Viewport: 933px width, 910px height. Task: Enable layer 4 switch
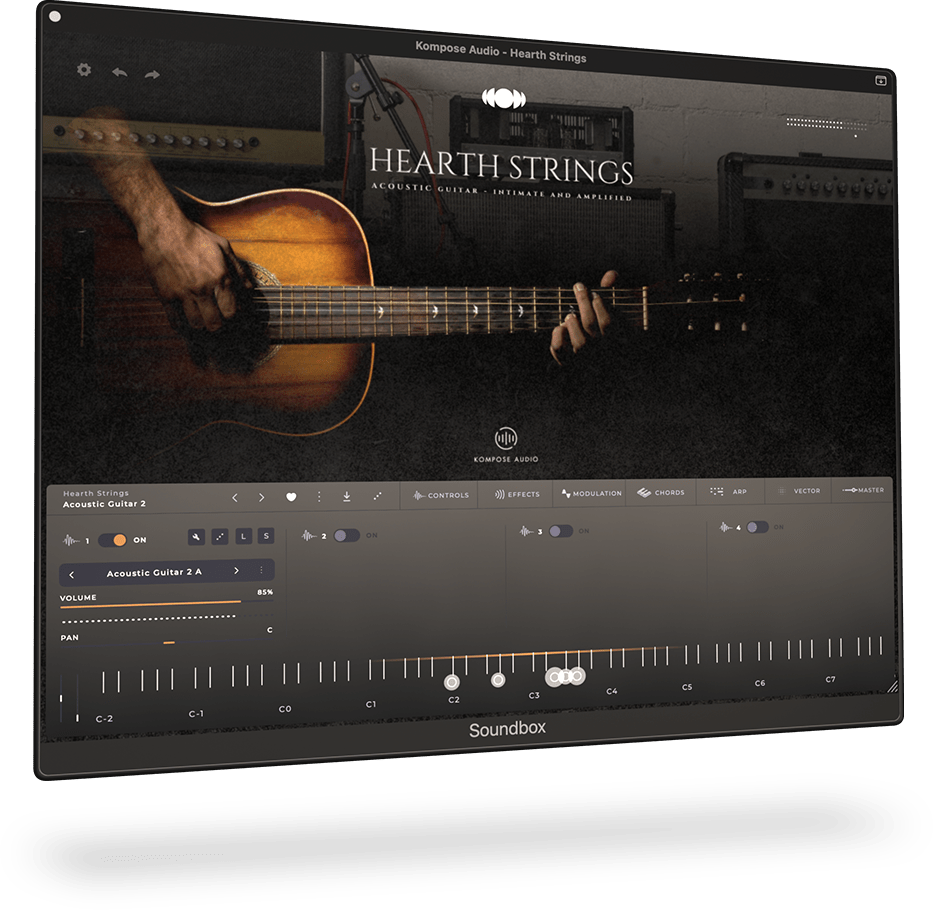click(757, 527)
